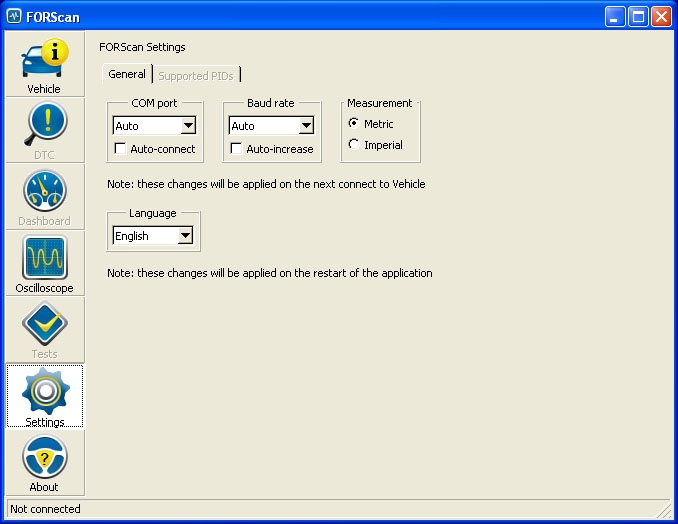Image resolution: width=678 pixels, height=524 pixels.
Task: Click the Not connected status bar
Action: click(x=46, y=509)
